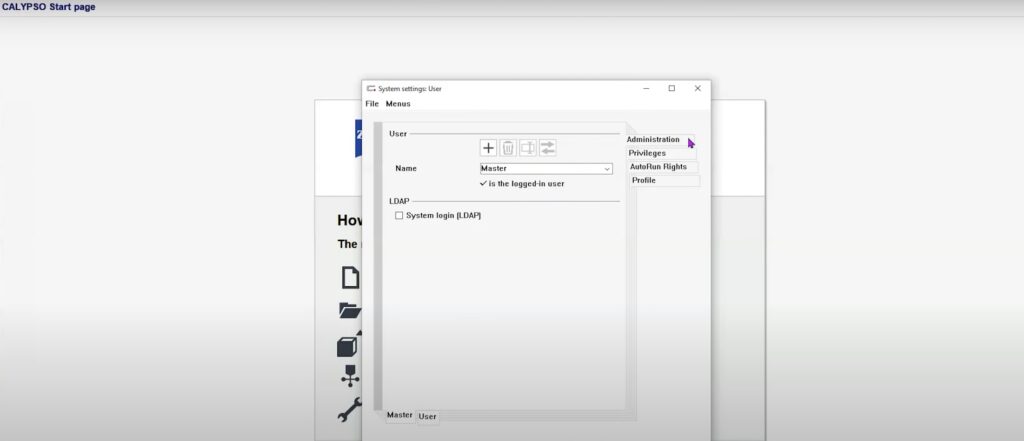1024x441 pixels.
Task: Click the rename user icon
Action: (528, 148)
